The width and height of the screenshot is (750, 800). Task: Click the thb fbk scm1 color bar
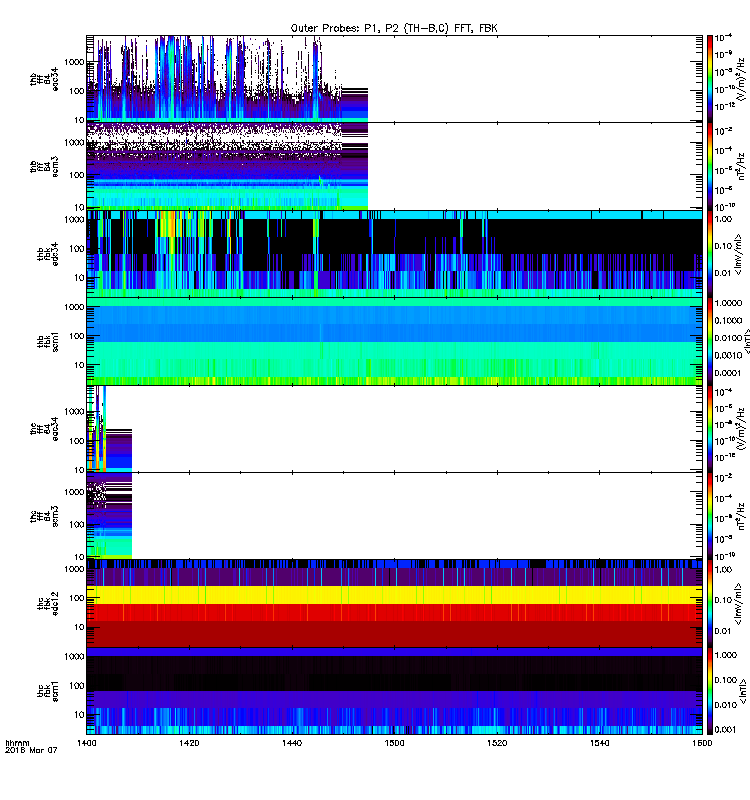[x=709, y=341]
